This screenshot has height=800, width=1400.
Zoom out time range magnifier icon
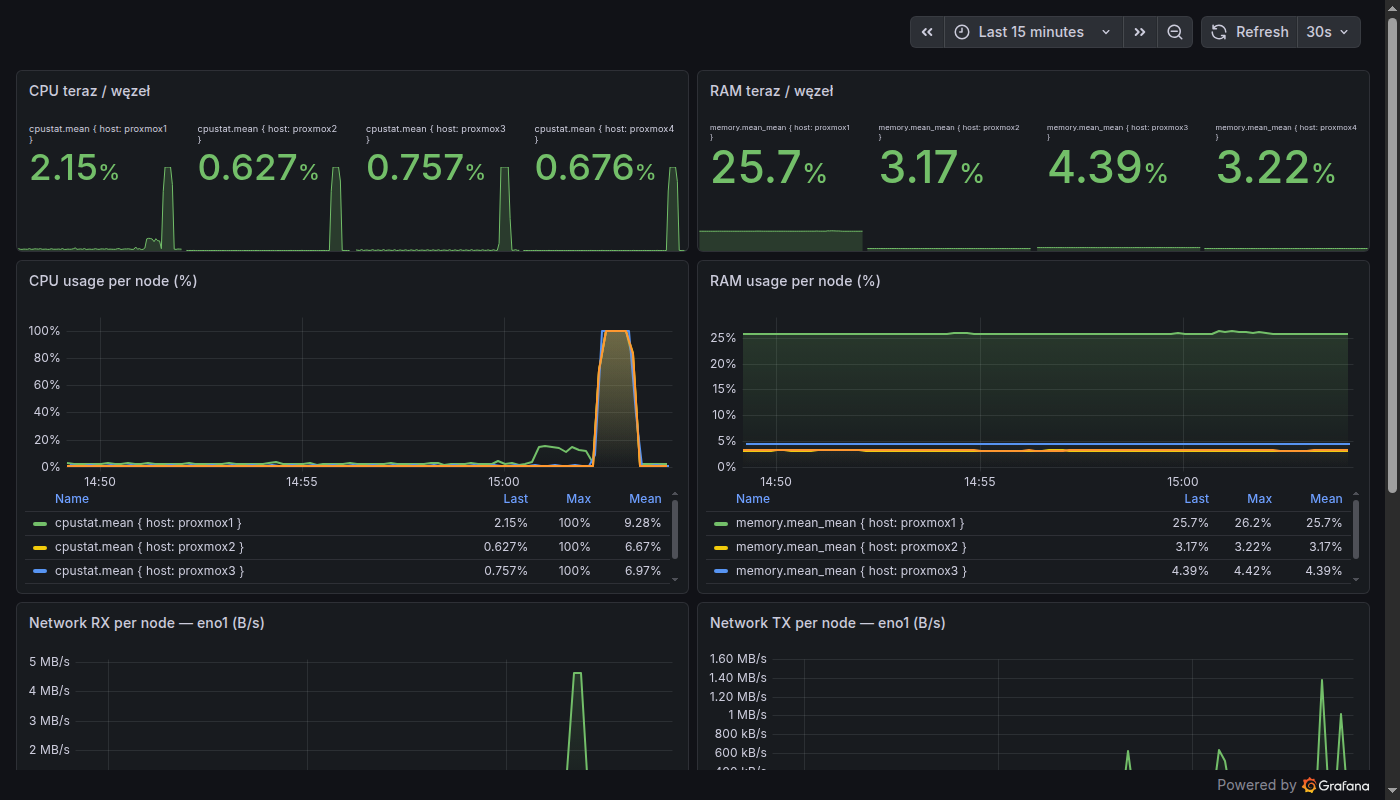[1175, 32]
